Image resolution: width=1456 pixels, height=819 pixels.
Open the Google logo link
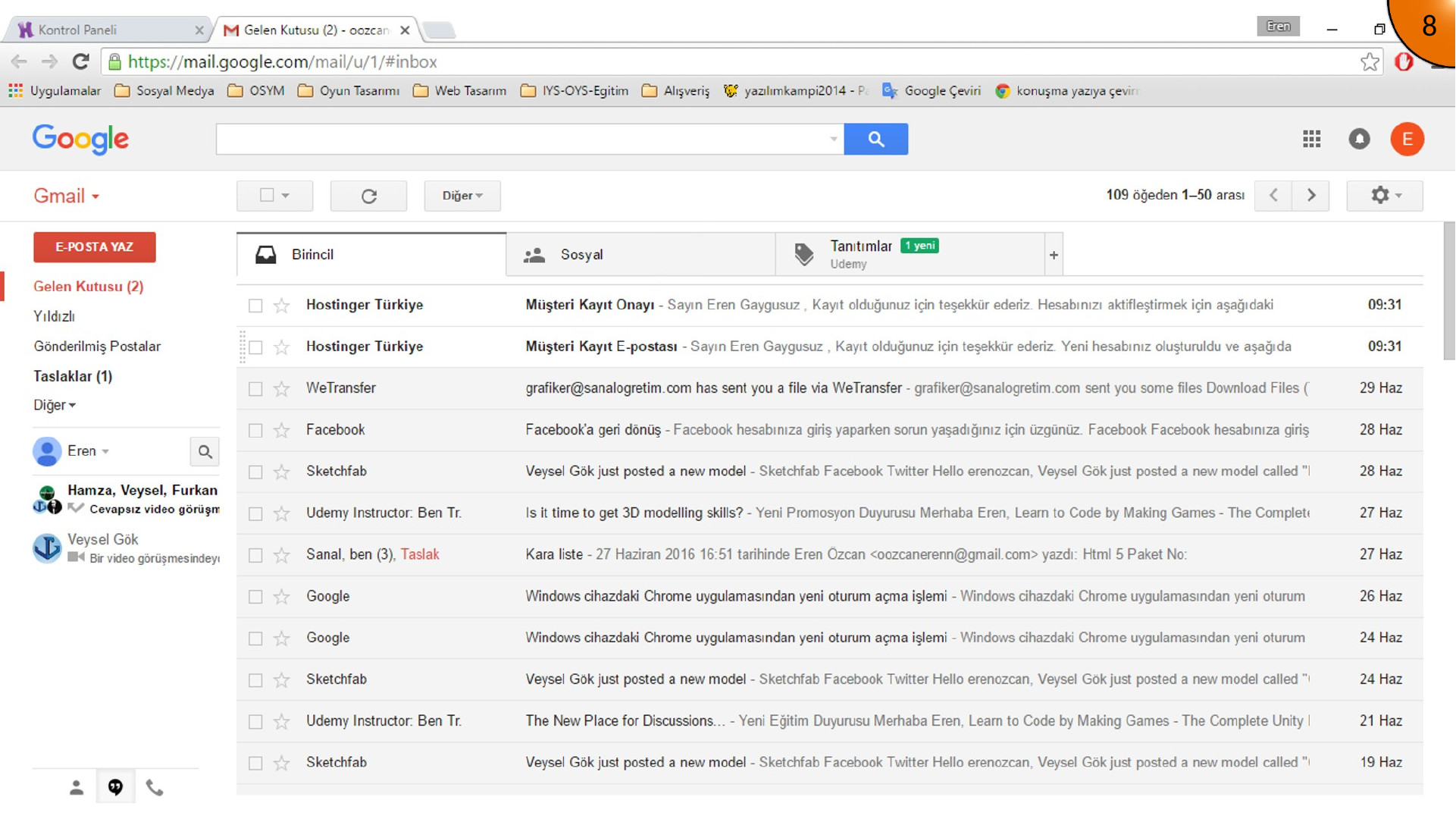pos(80,139)
